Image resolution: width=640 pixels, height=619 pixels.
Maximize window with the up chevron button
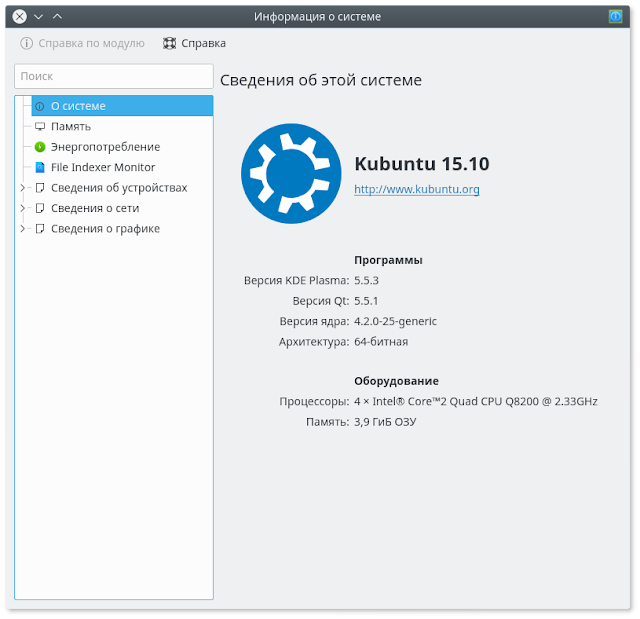click(x=58, y=16)
